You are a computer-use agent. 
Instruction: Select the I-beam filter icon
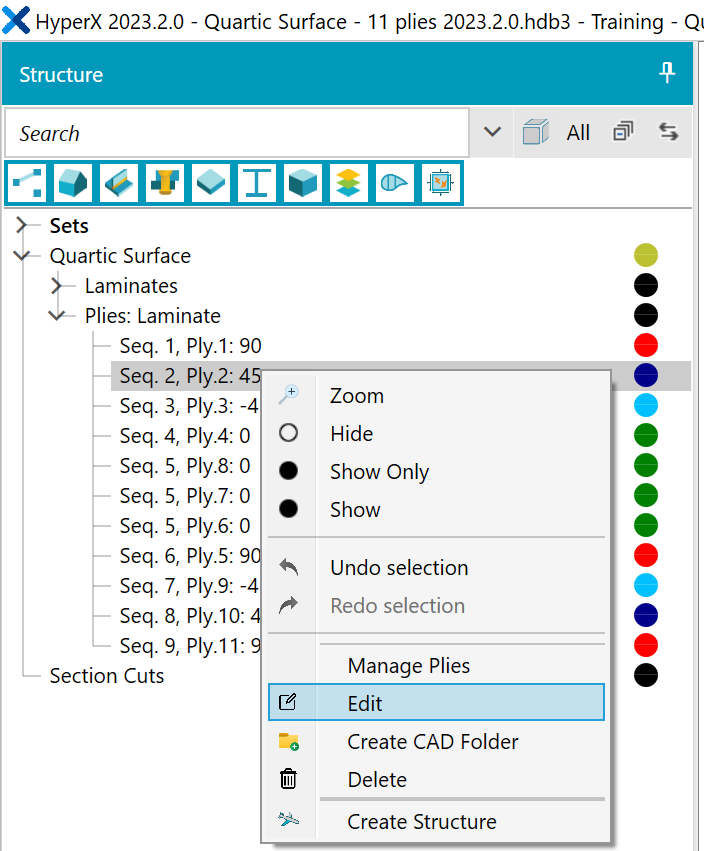257,182
